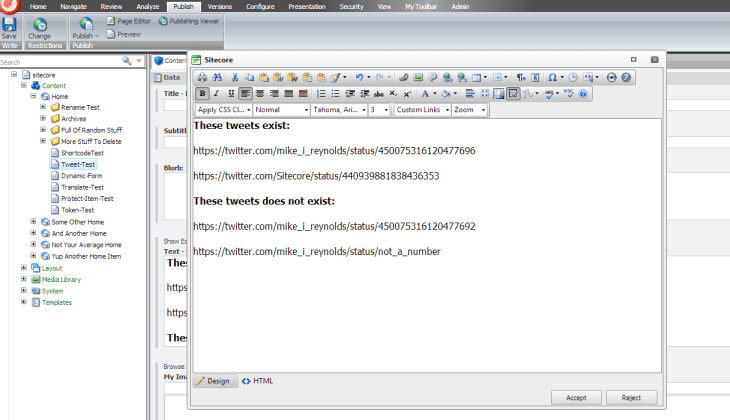Image resolution: width=730 pixels, height=420 pixels.
Task: Click the Reject button
Action: pyautogui.click(x=631, y=397)
